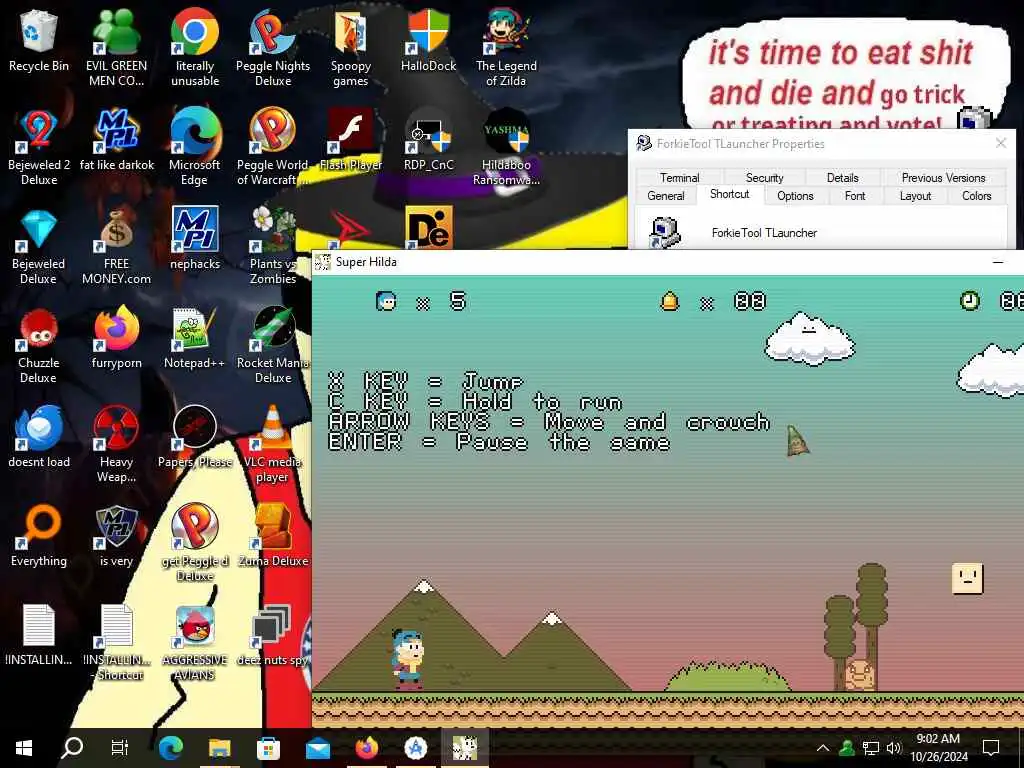This screenshot has height=768, width=1024.
Task: Open the Details tab in Properties
Action: pos(842,178)
